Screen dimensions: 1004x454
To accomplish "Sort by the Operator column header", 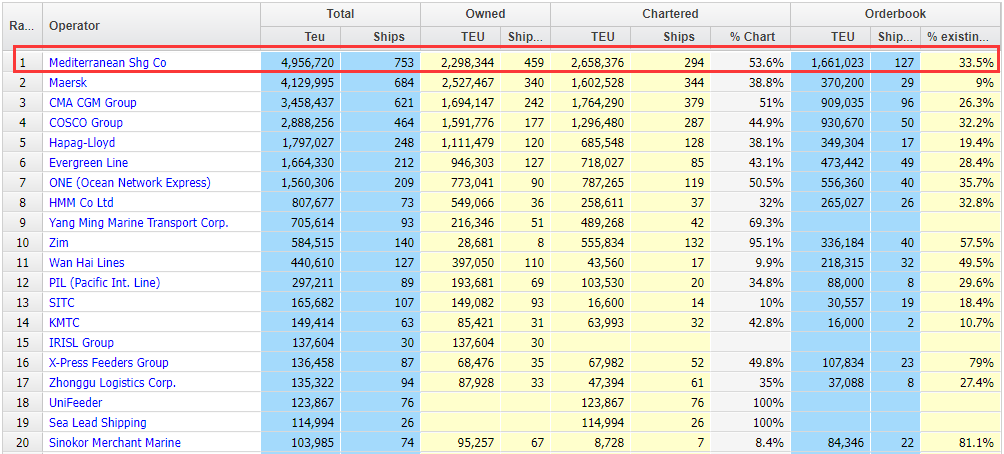I will (151, 26).
